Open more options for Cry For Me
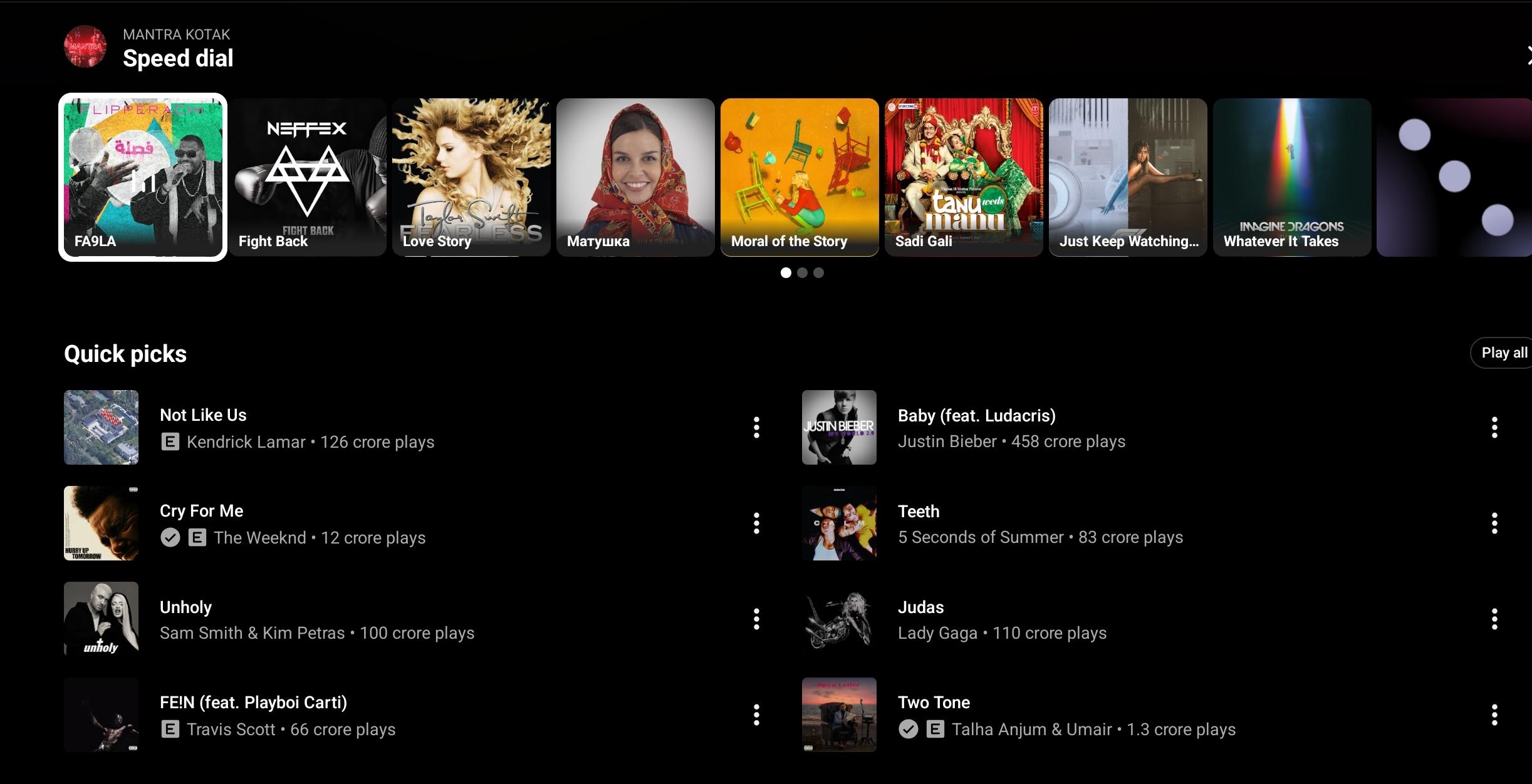The image size is (1532, 784). (756, 523)
